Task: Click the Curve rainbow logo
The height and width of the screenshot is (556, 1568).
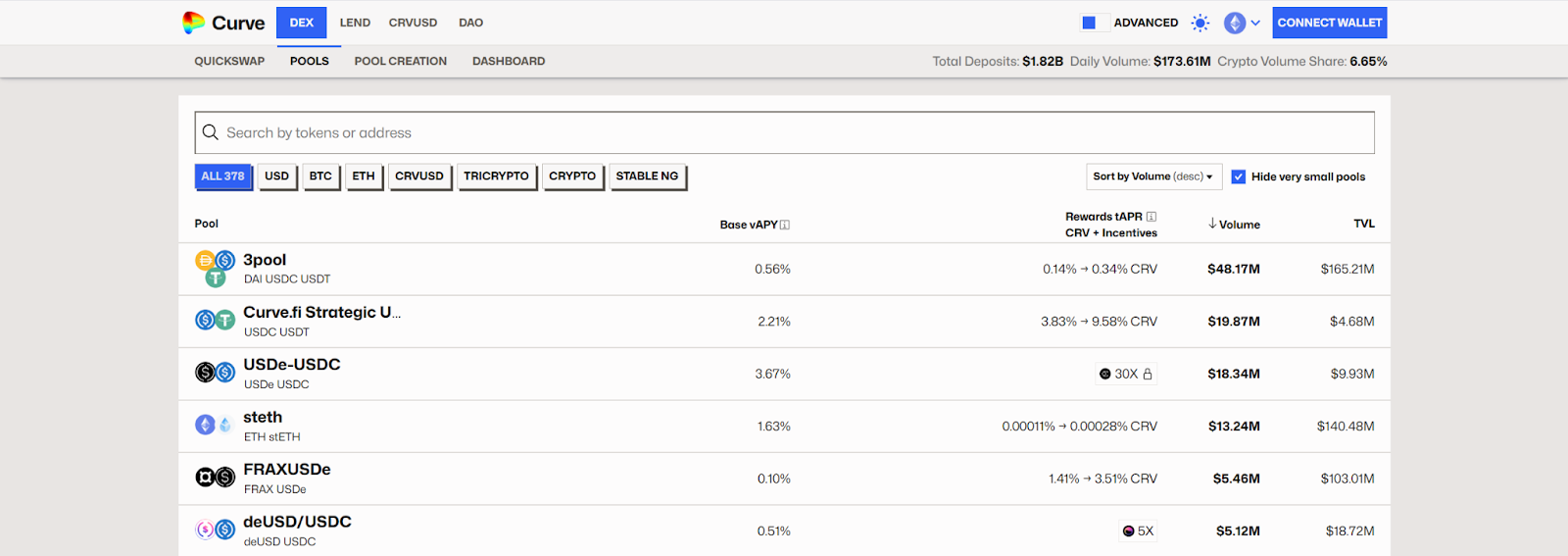Action: pos(194,23)
